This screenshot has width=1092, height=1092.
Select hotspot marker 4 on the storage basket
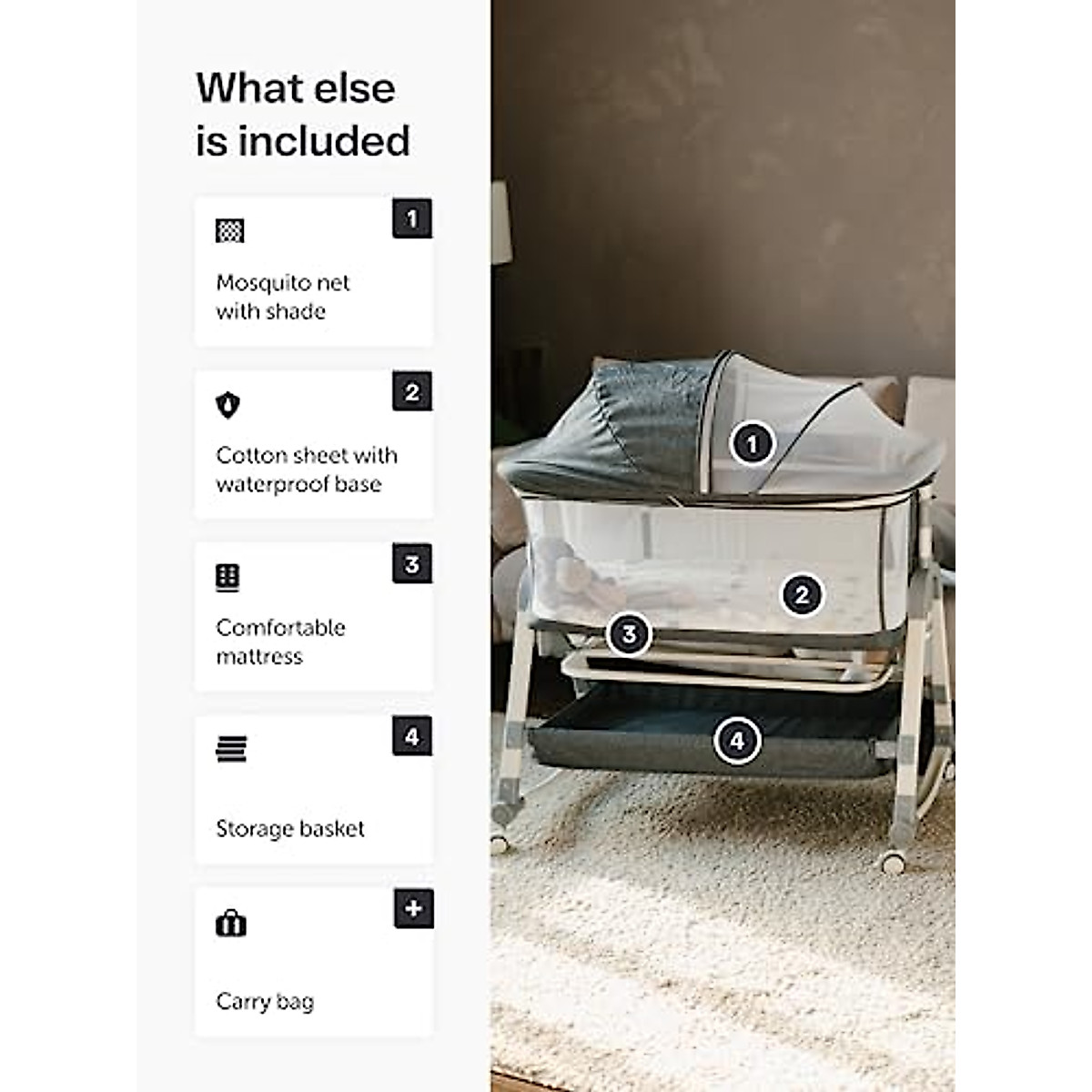pyautogui.click(x=737, y=741)
